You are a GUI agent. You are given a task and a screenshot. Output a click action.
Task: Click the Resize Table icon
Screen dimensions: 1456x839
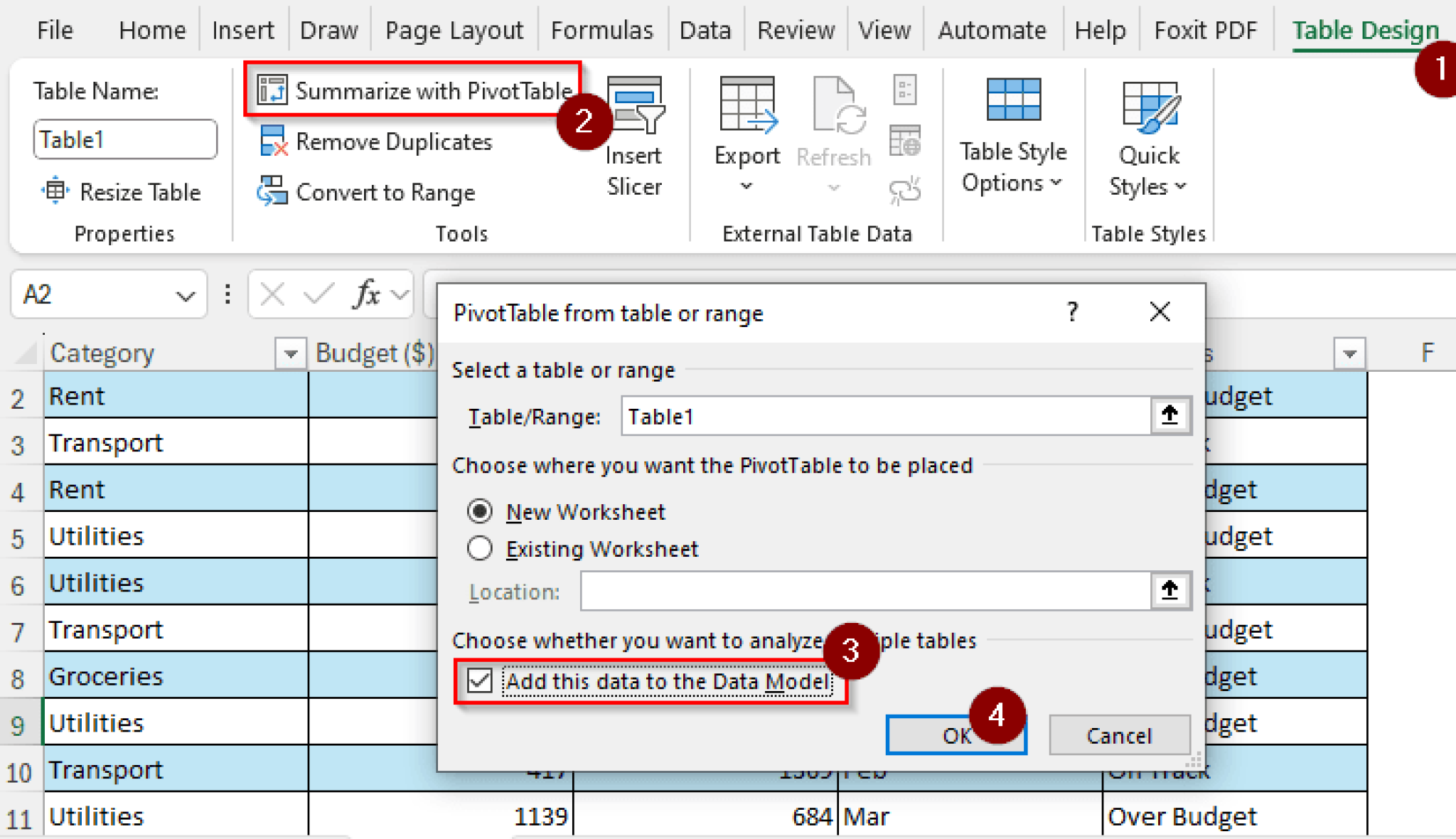[x=57, y=191]
